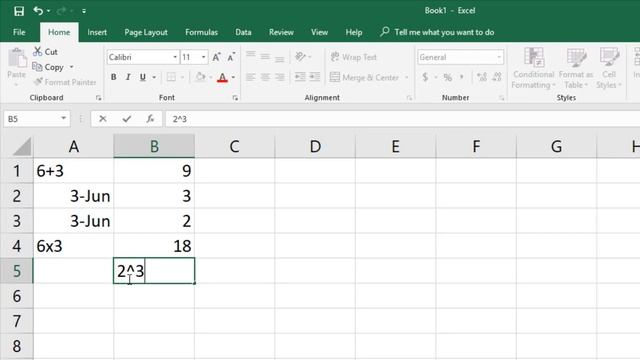Open the View tab
Viewport: 640px width, 360px height.
coord(319,32)
